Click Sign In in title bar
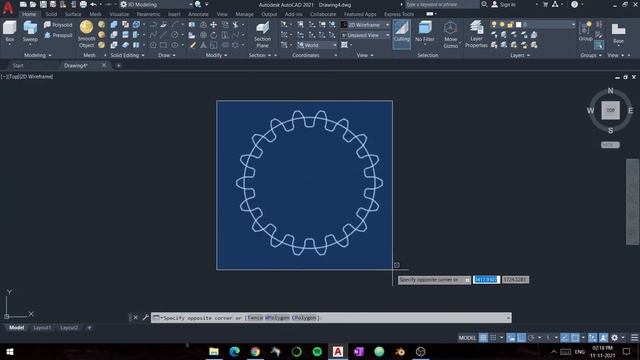 tap(504, 4)
